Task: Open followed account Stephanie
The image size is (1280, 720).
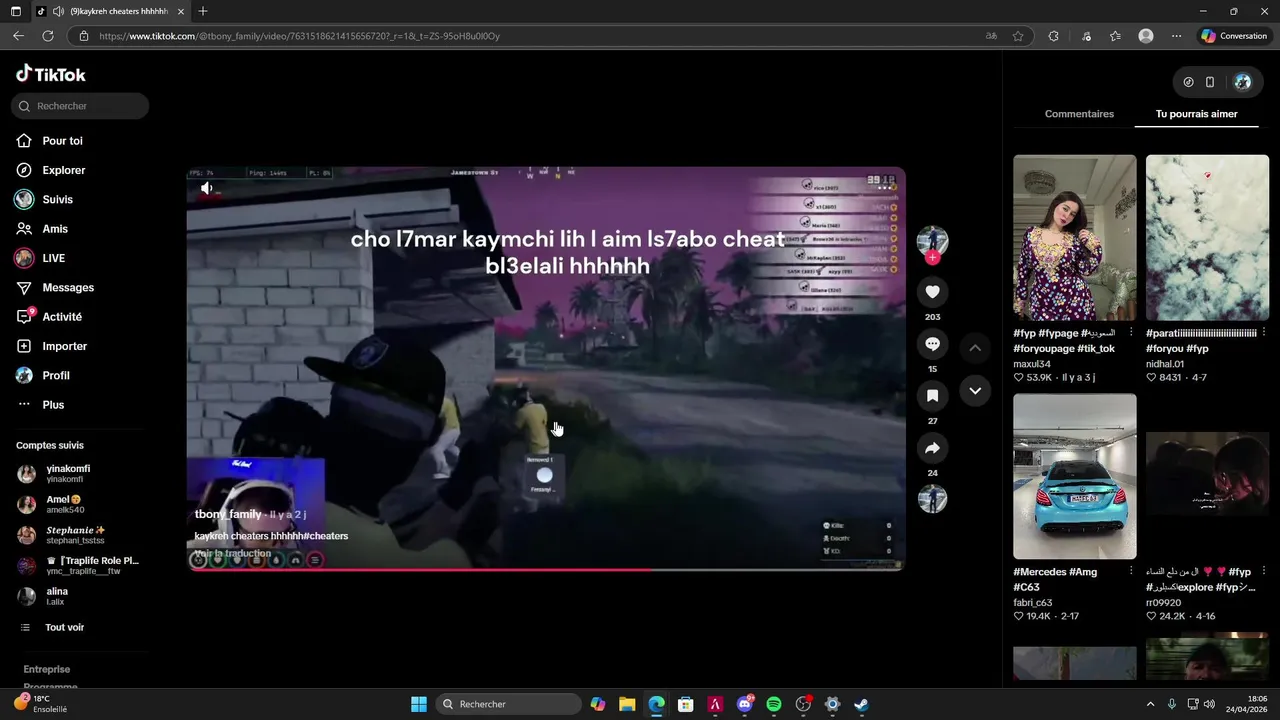Action: 75,535
